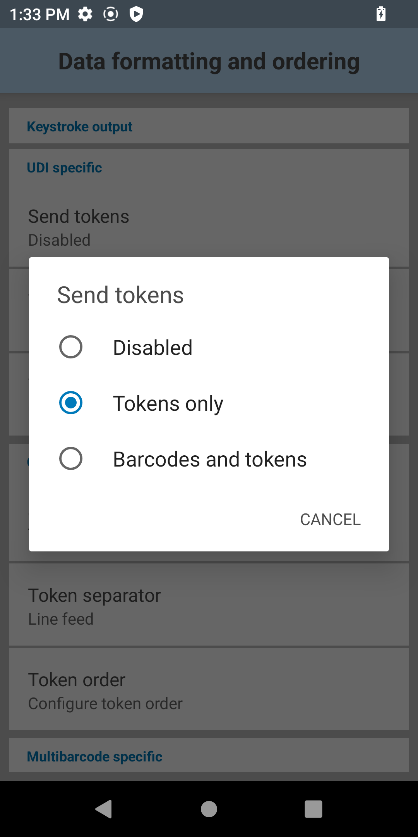Click the UDI specific section header

[64, 168]
